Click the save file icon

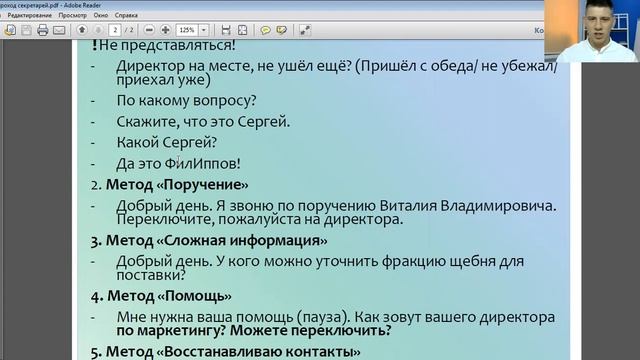point(26,30)
